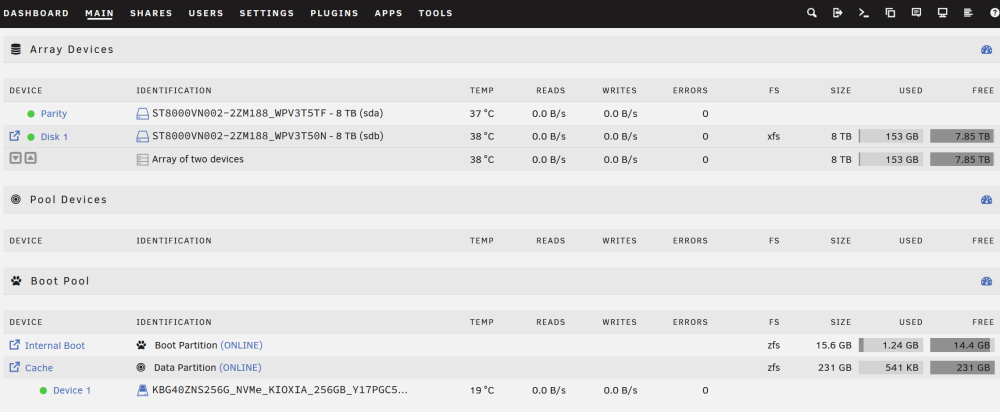Click the Pool Devices section title
The image size is (1000, 412).
pos(68,200)
